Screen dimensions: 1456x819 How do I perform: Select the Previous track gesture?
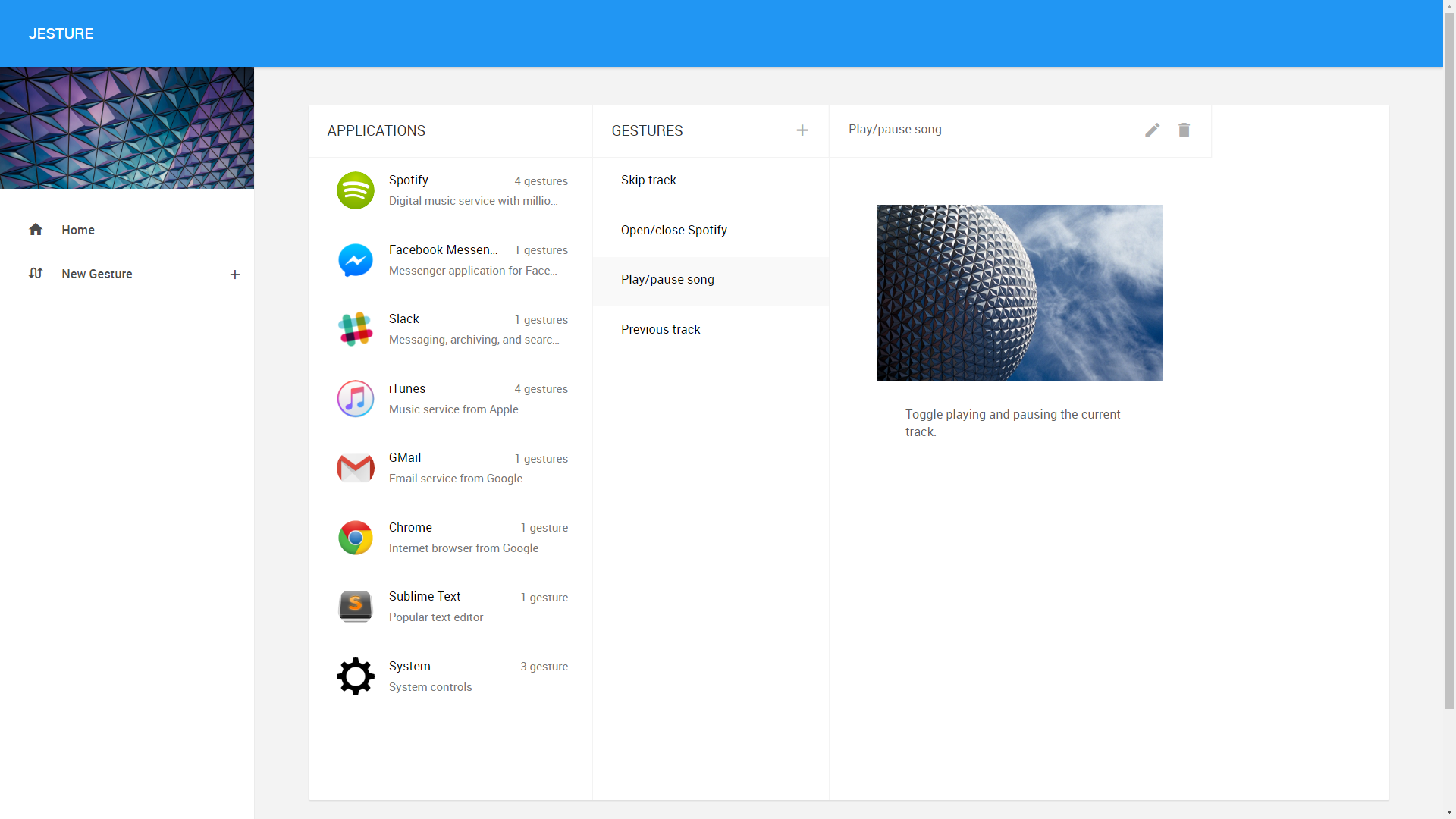(x=661, y=329)
